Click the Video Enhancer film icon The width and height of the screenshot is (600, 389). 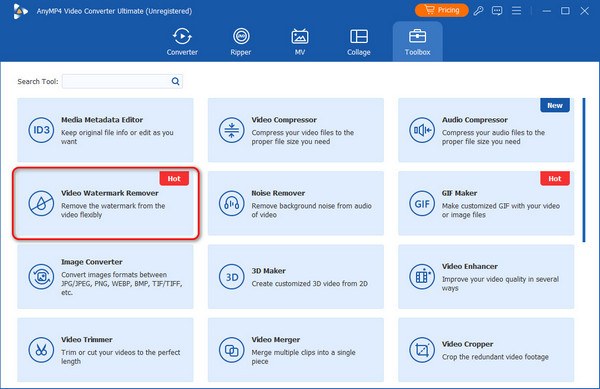pos(422,277)
